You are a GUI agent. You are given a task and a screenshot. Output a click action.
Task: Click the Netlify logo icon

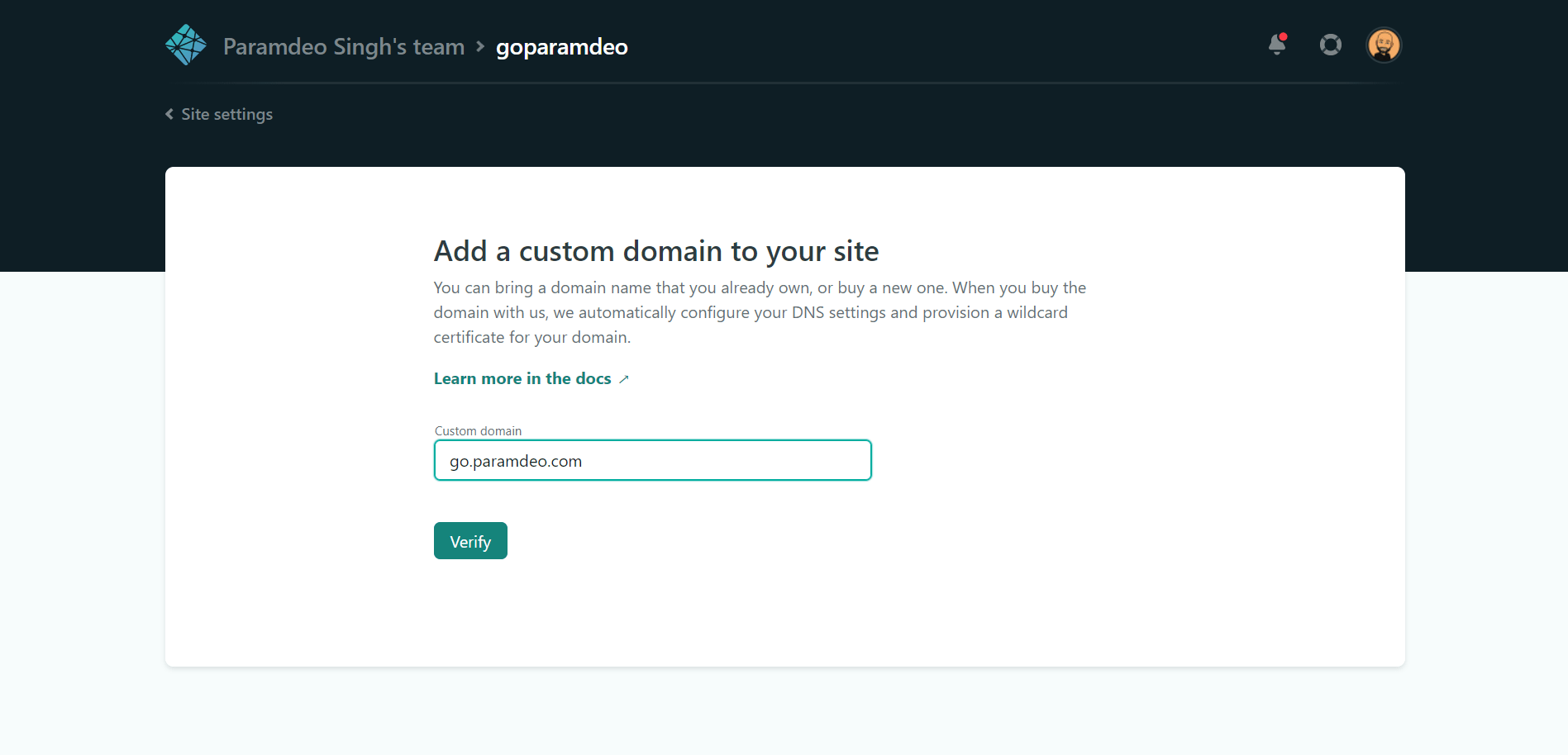coord(186,45)
